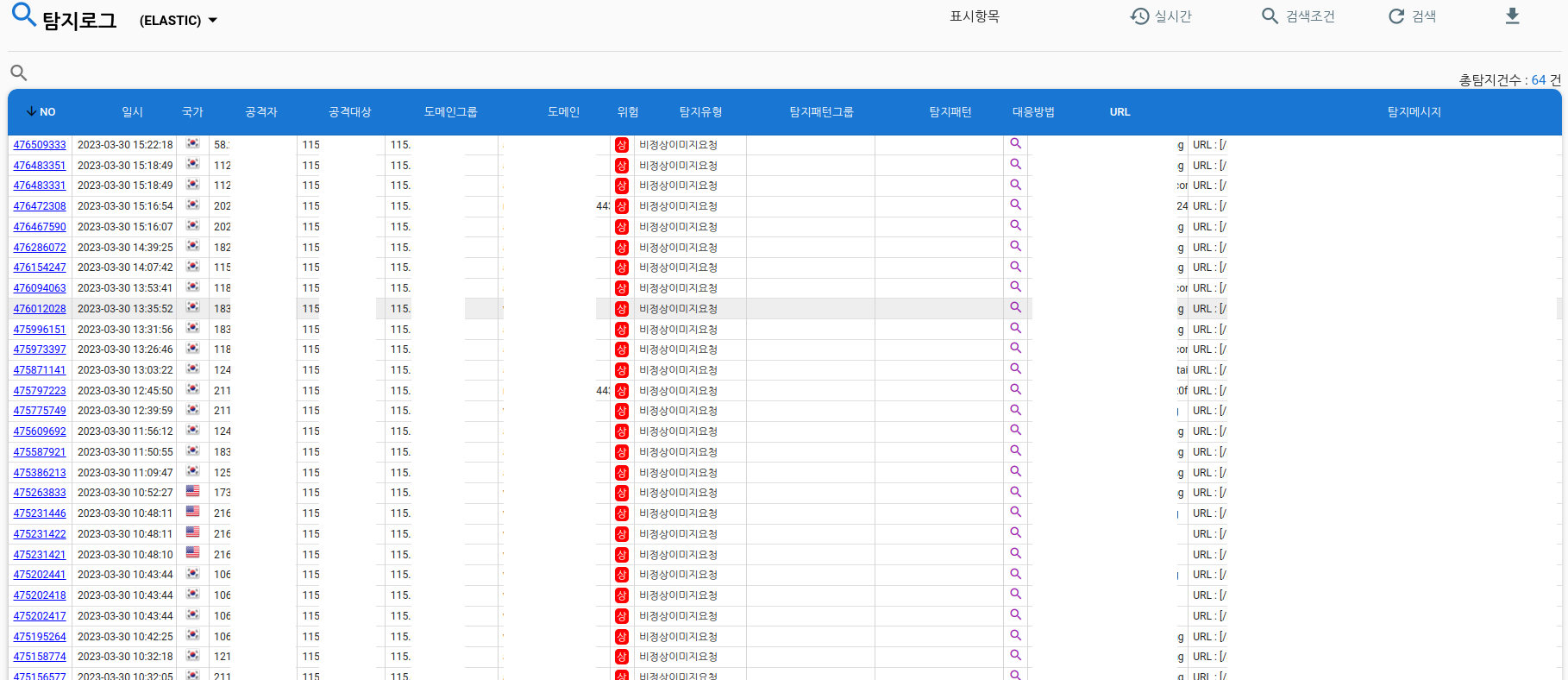Click red risk badge in row 476483351
The width and height of the screenshot is (1568, 680).
(x=621, y=166)
